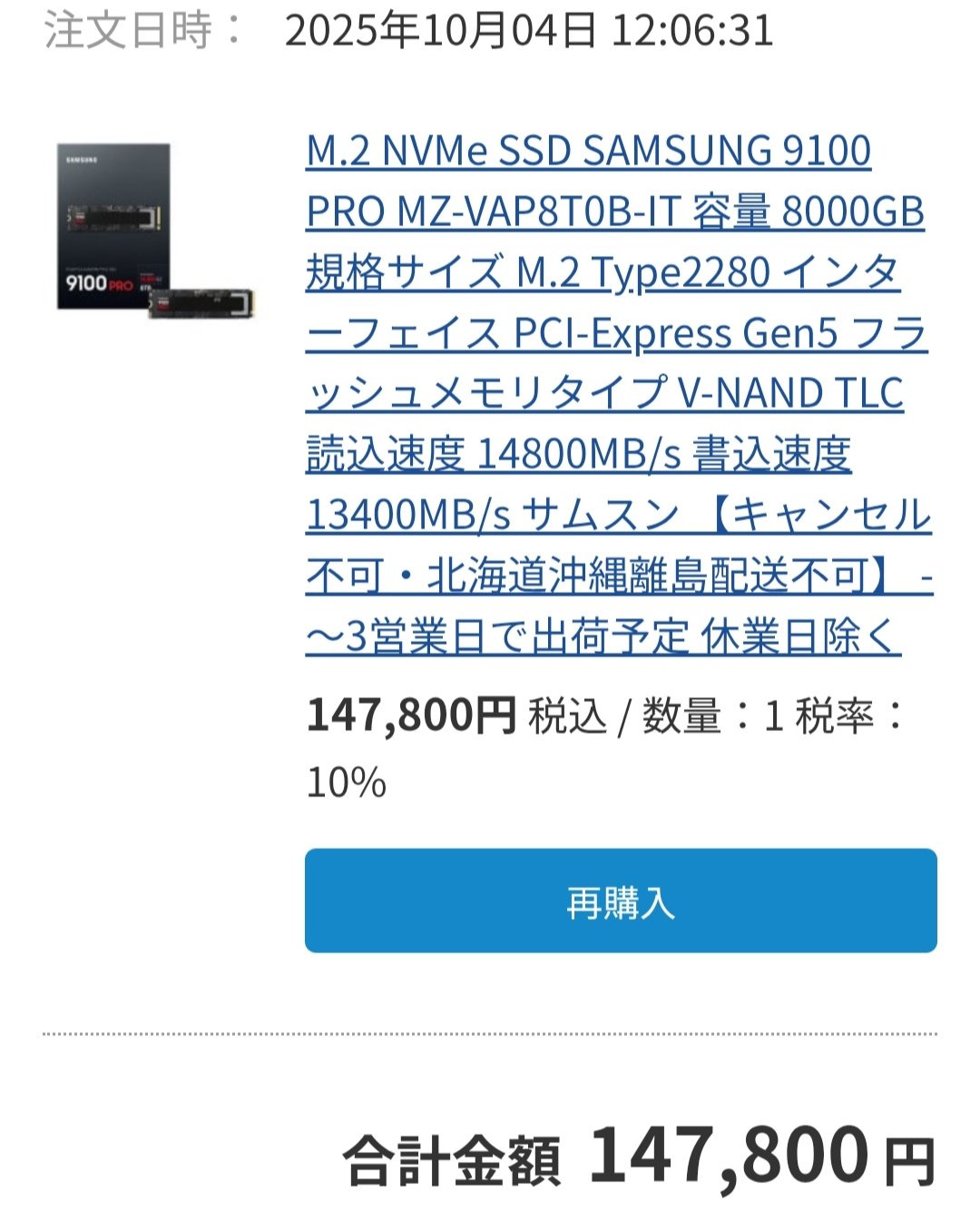The height and width of the screenshot is (1230, 980).
Task: Click the 合計金額 total label
Action: [452, 1161]
